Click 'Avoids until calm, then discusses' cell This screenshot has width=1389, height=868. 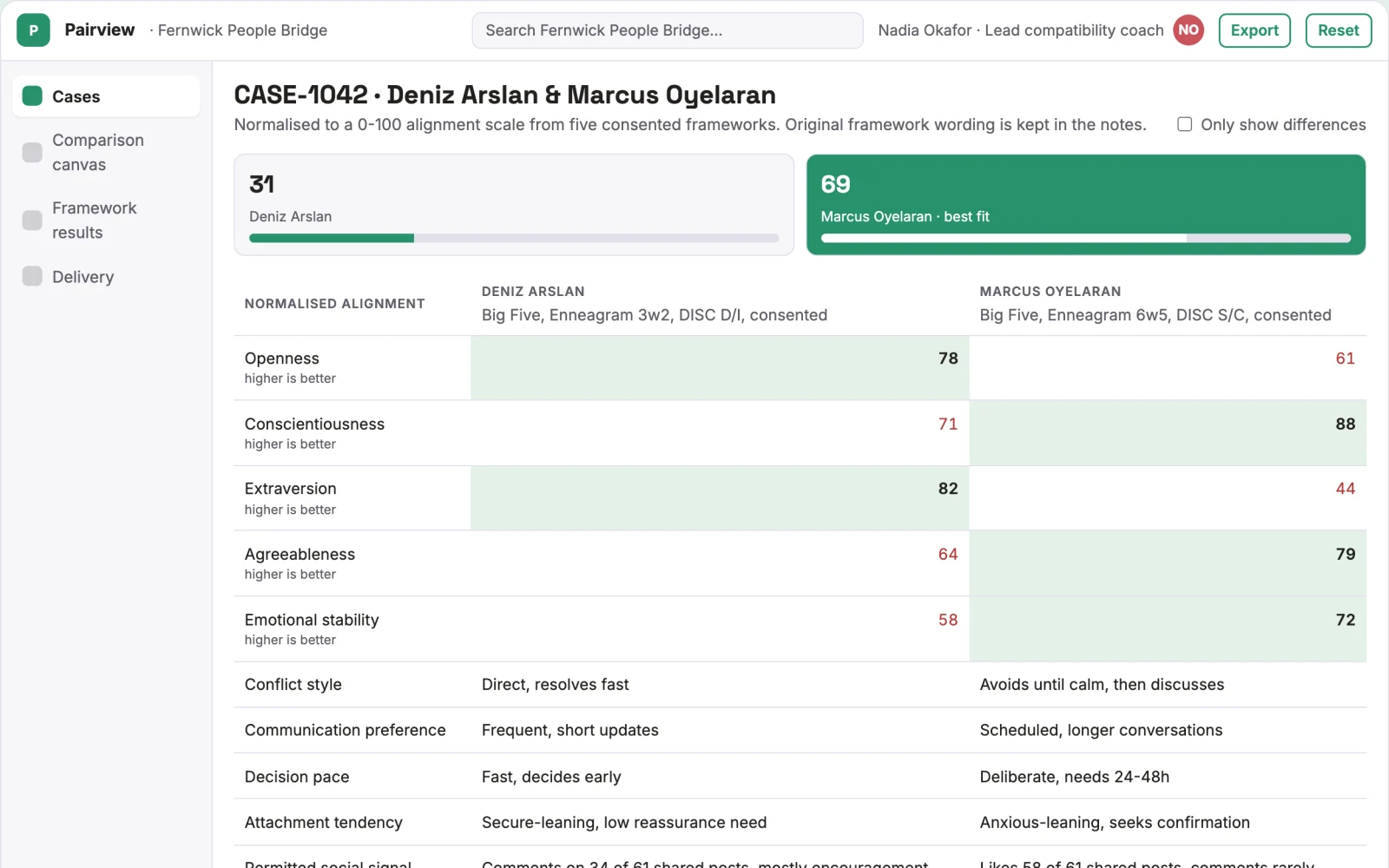(1102, 684)
